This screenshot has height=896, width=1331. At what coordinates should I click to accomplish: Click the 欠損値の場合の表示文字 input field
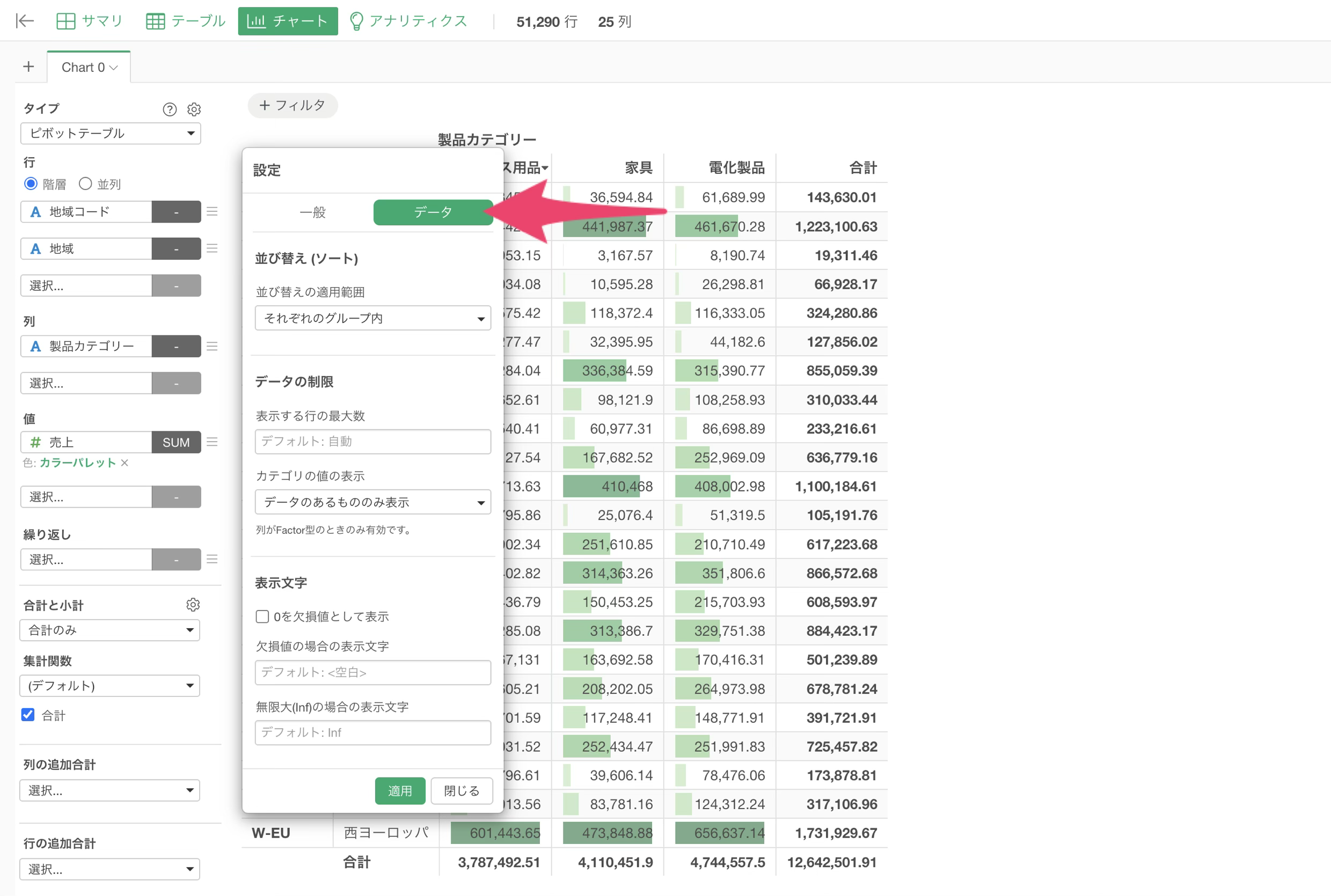point(373,673)
